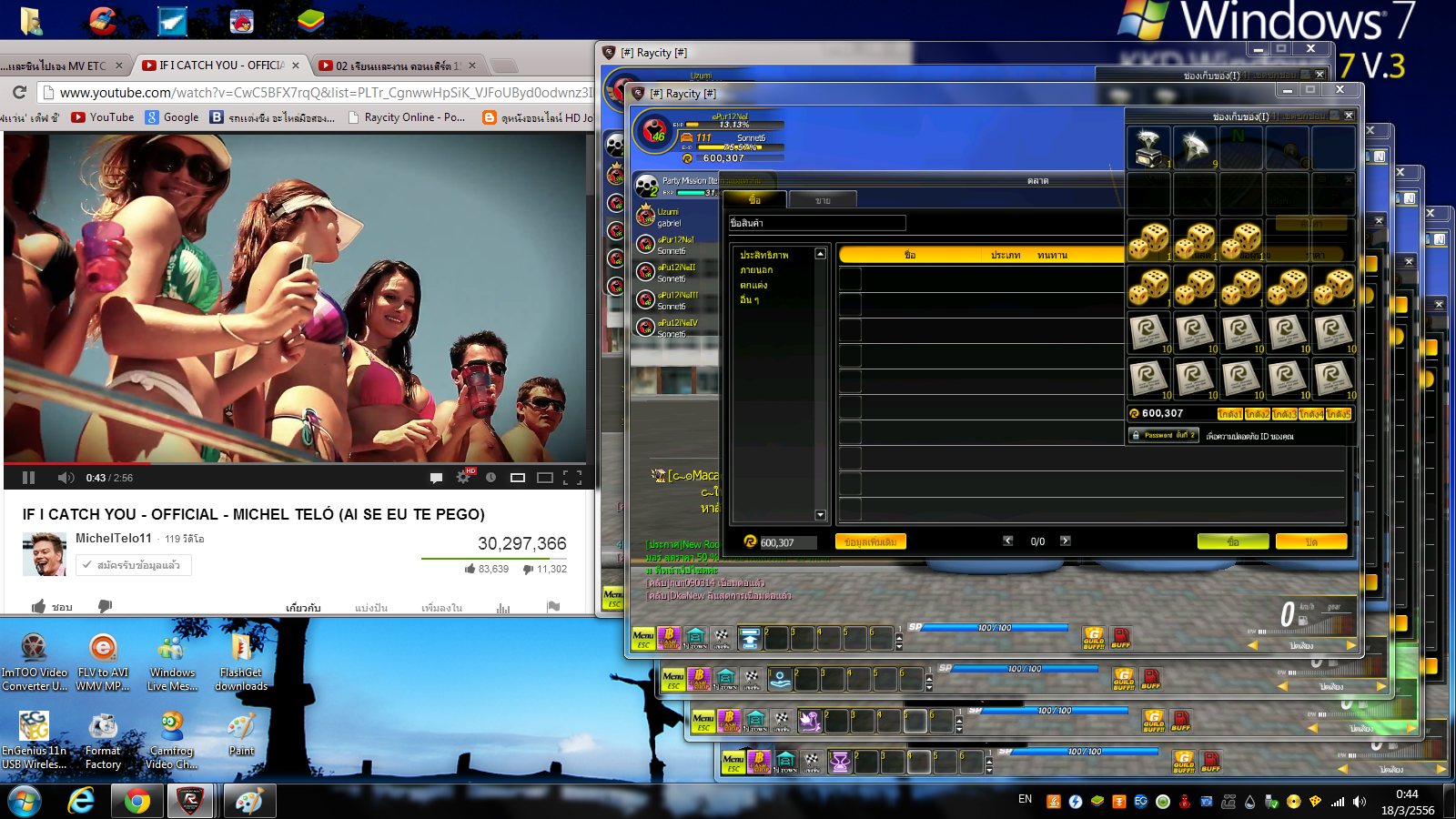
Task: Select the ซื้อ (buy) tab in market
Action: coord(754,199)
